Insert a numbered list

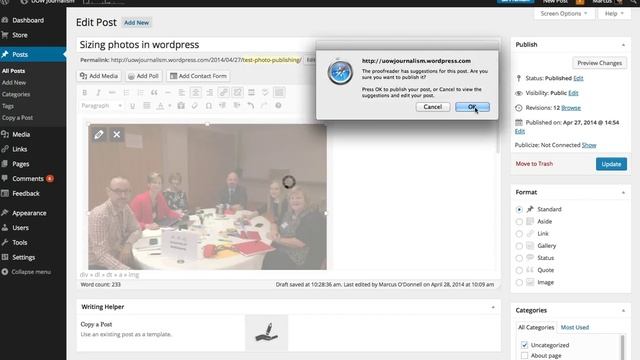[x=140, y=93]
